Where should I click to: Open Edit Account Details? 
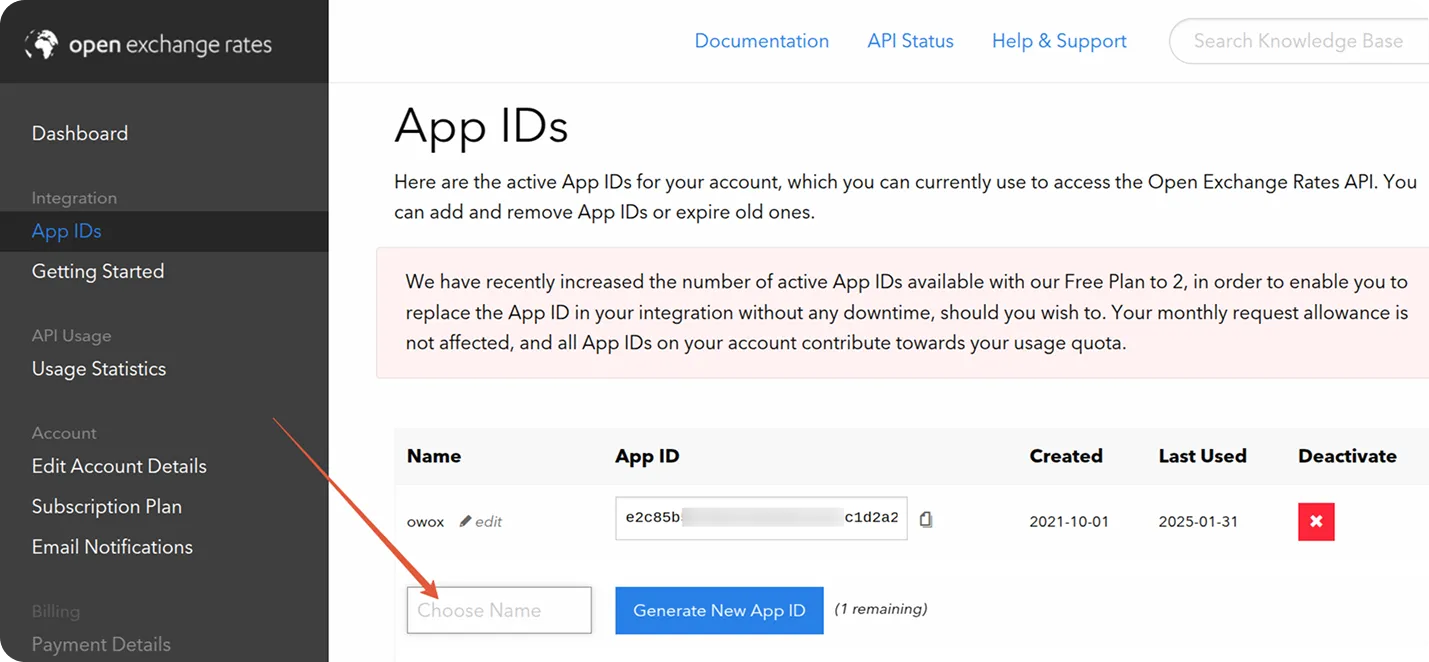(119, 466)
